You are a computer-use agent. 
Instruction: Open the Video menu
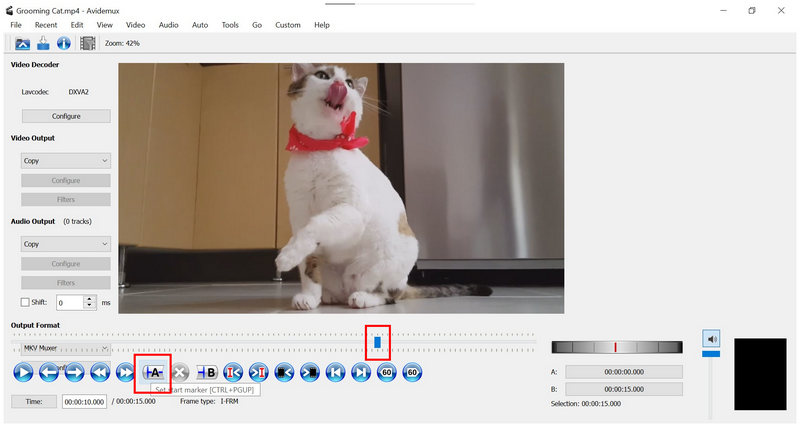point(135,24)
